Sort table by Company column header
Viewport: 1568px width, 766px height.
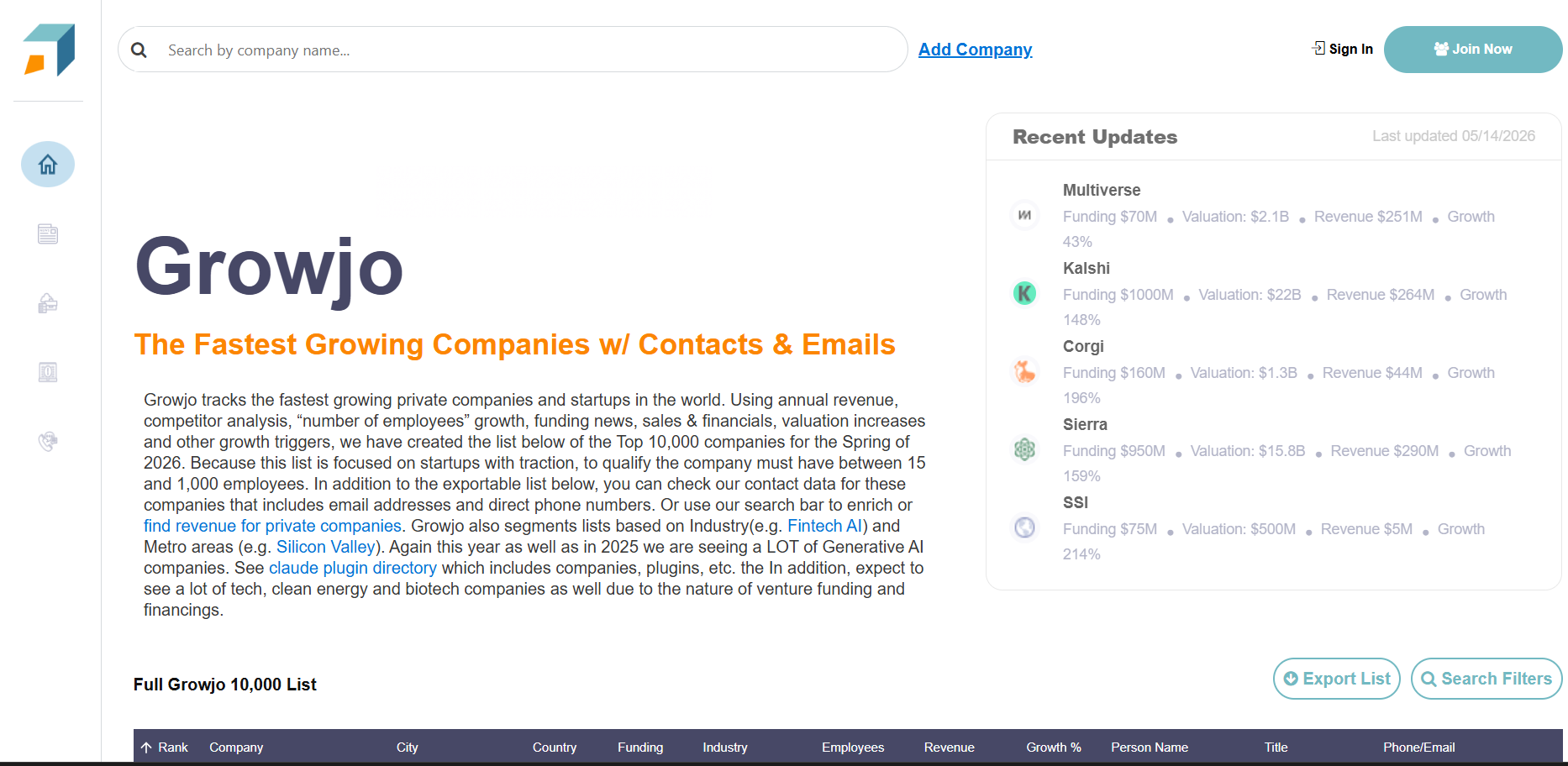pyautogui.click(x=236, y=748)
